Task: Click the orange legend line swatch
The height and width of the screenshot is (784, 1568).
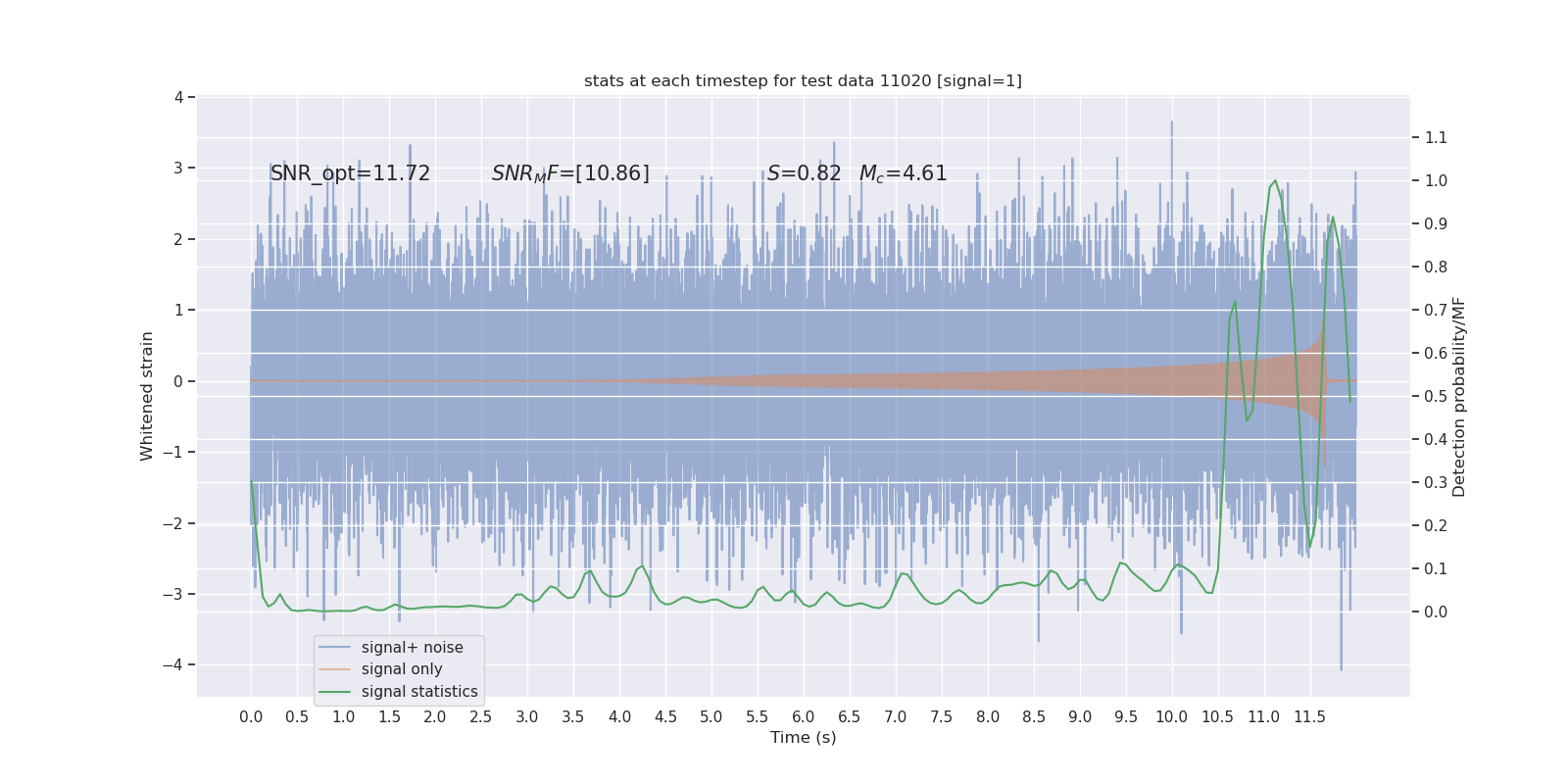Action: point(335,669)
